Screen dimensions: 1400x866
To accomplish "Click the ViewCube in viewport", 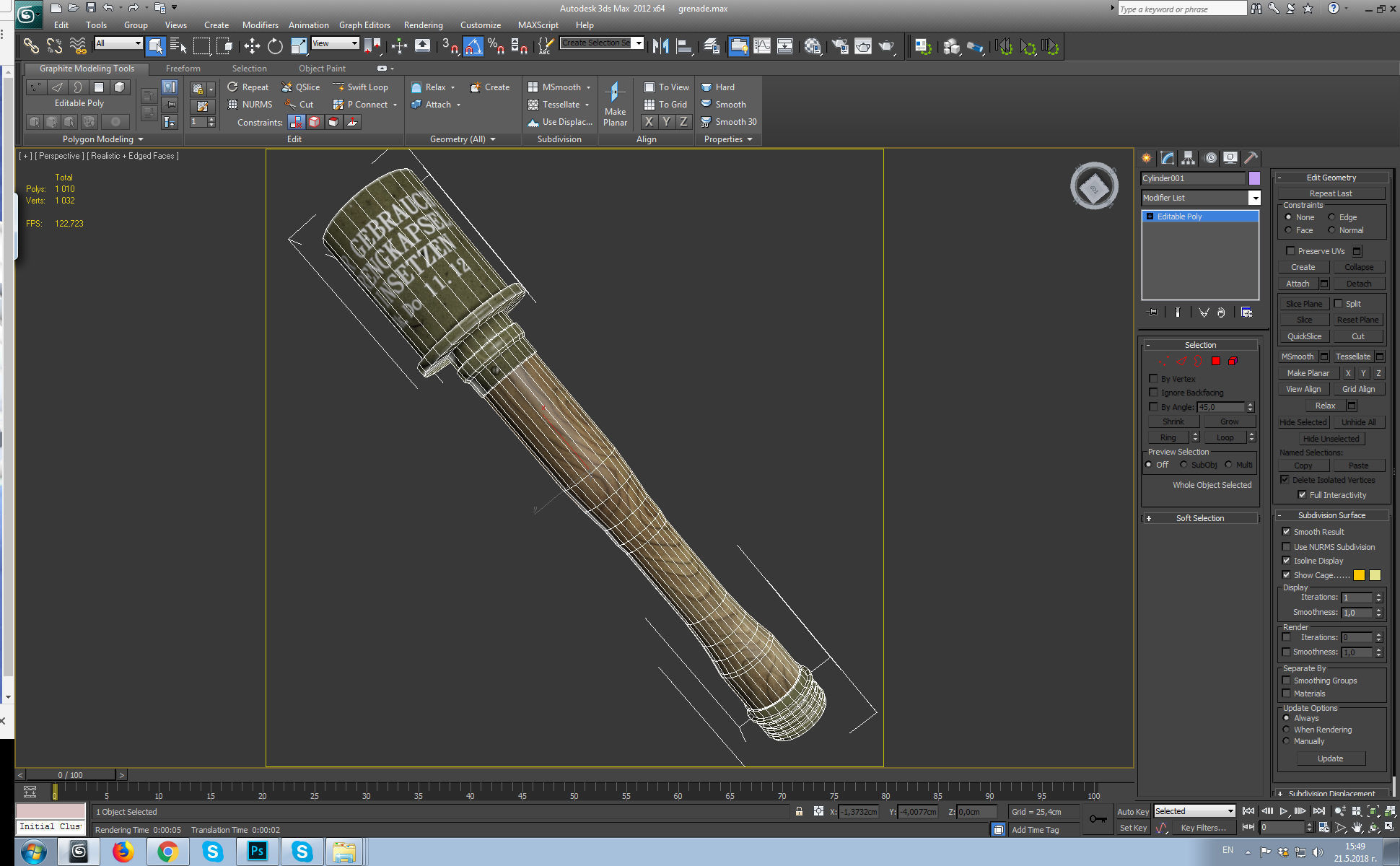I will pyautogui.click(x=1094, y=186).
